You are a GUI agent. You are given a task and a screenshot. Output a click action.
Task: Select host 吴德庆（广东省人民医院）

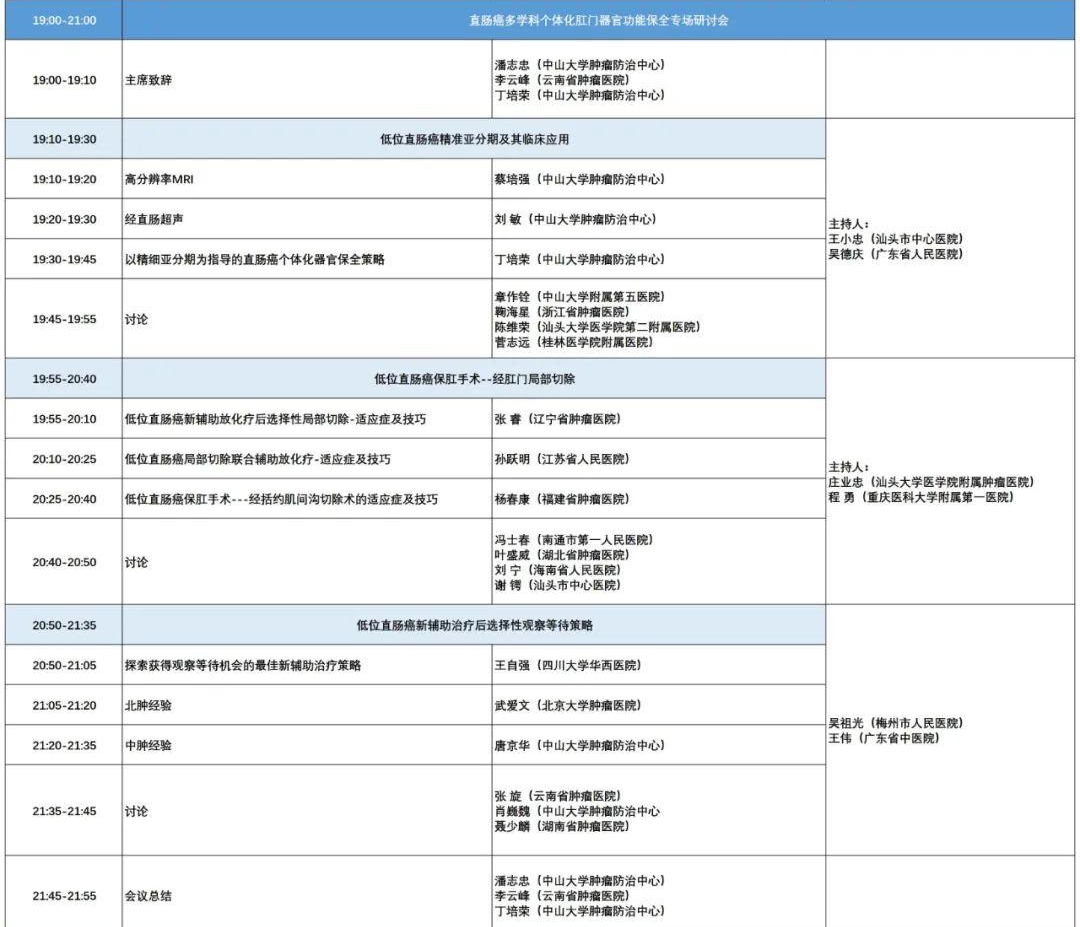[x=896, y=254]
